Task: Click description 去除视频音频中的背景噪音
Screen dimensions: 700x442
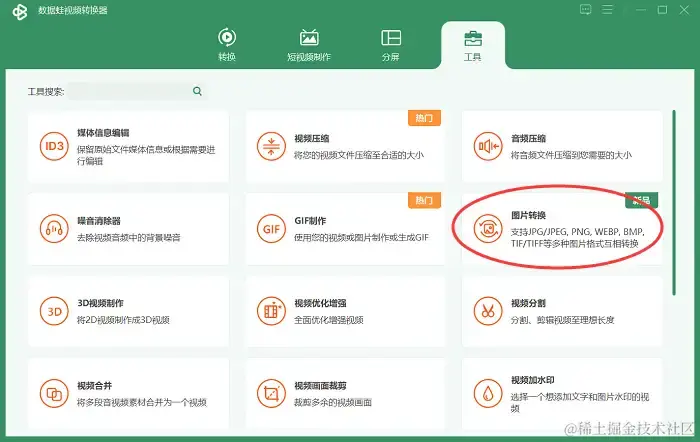Action: point(129,238)
